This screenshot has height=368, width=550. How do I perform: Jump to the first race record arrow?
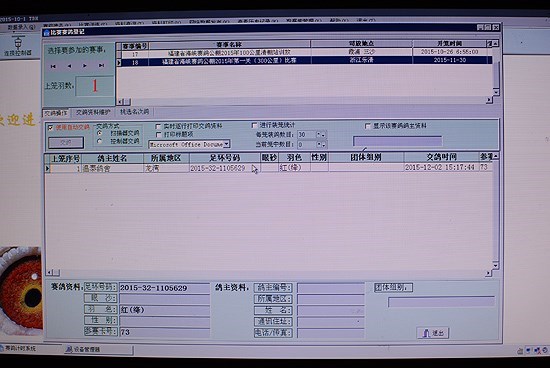(x=53, y=66)
